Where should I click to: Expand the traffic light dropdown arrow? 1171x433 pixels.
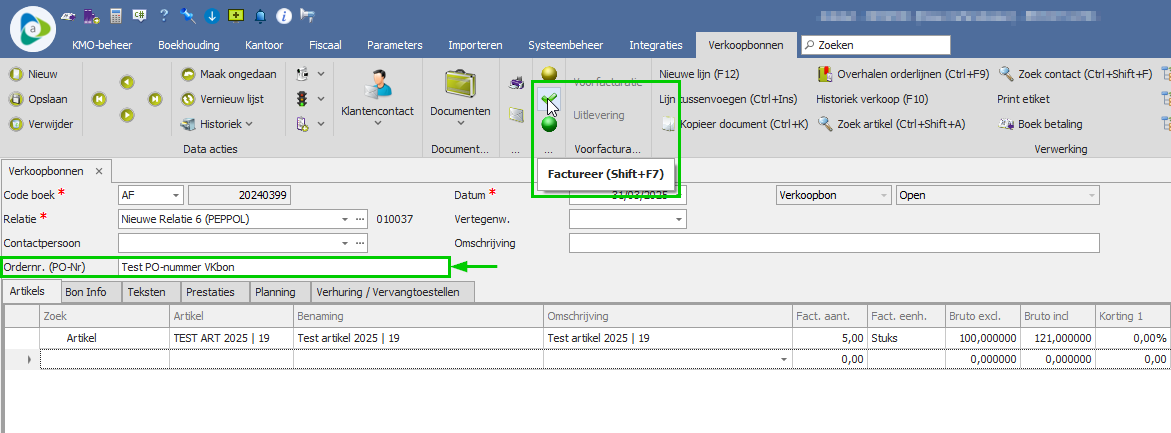click(x=320, y=99)
